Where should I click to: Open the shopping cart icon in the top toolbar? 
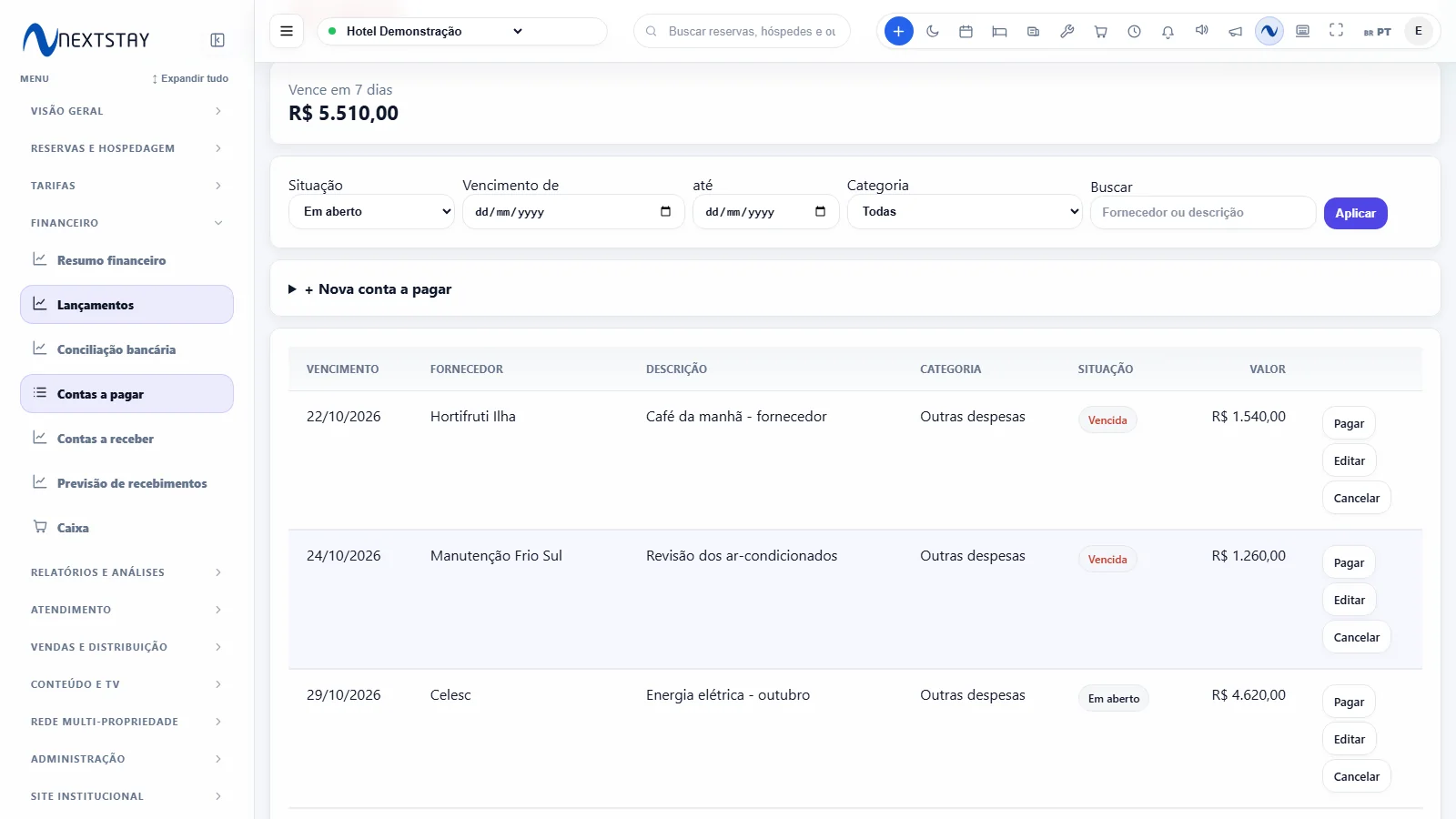coord(1101,31)
